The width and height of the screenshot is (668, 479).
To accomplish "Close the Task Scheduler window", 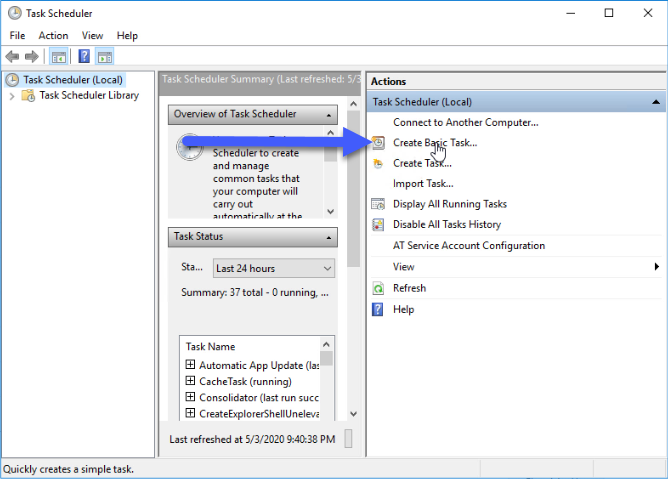I will pyautogui.click(x=648, y=13).
